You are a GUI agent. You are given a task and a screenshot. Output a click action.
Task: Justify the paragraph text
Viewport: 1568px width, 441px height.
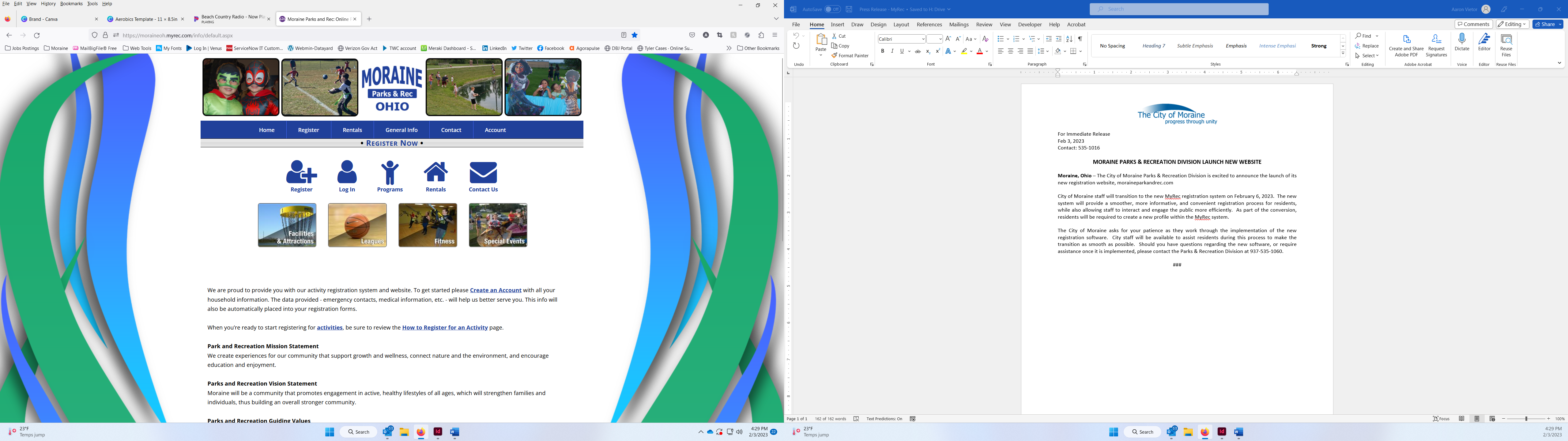[x=1030, y=51]
